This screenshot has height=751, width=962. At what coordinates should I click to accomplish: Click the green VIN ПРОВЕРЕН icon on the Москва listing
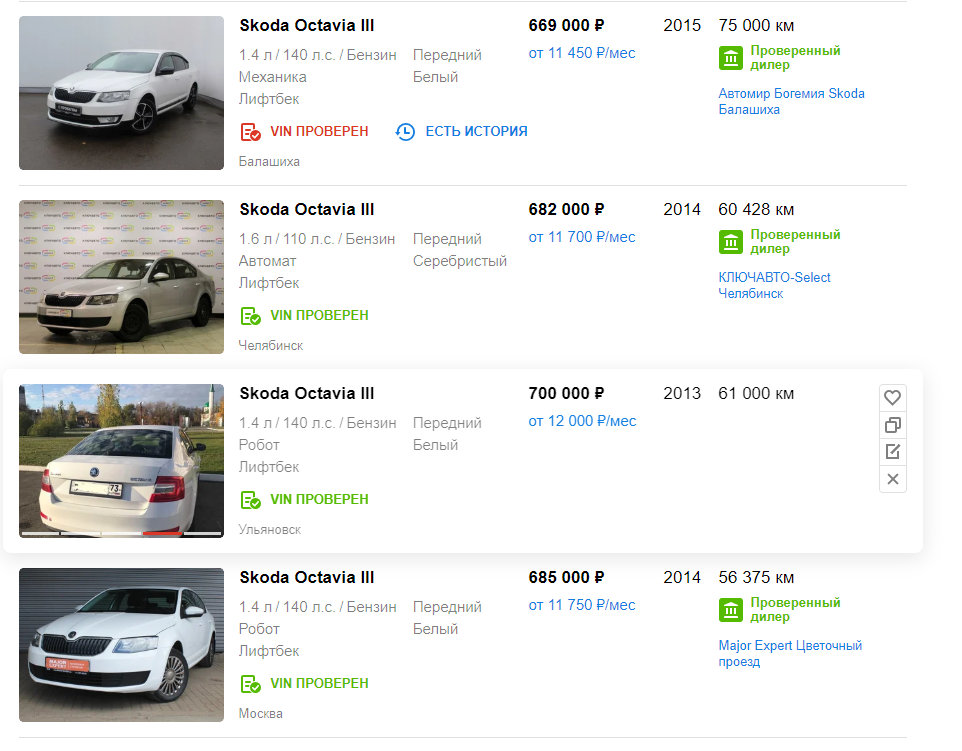(250, 684)
